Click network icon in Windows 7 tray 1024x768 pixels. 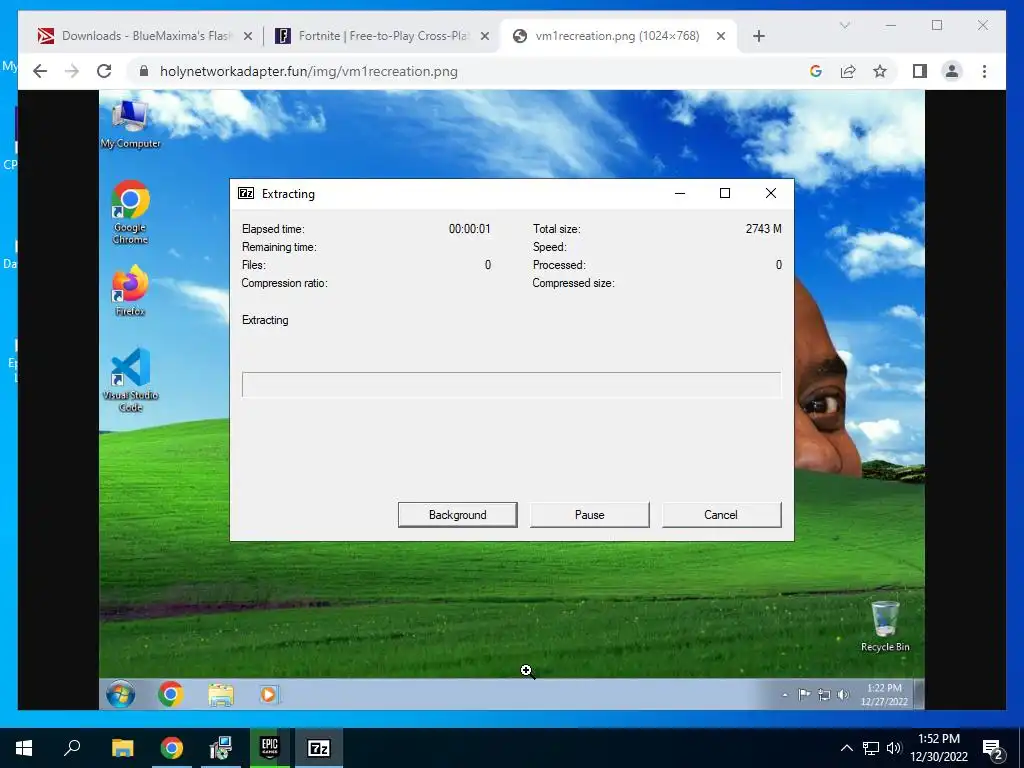click(x=824, y=695)
